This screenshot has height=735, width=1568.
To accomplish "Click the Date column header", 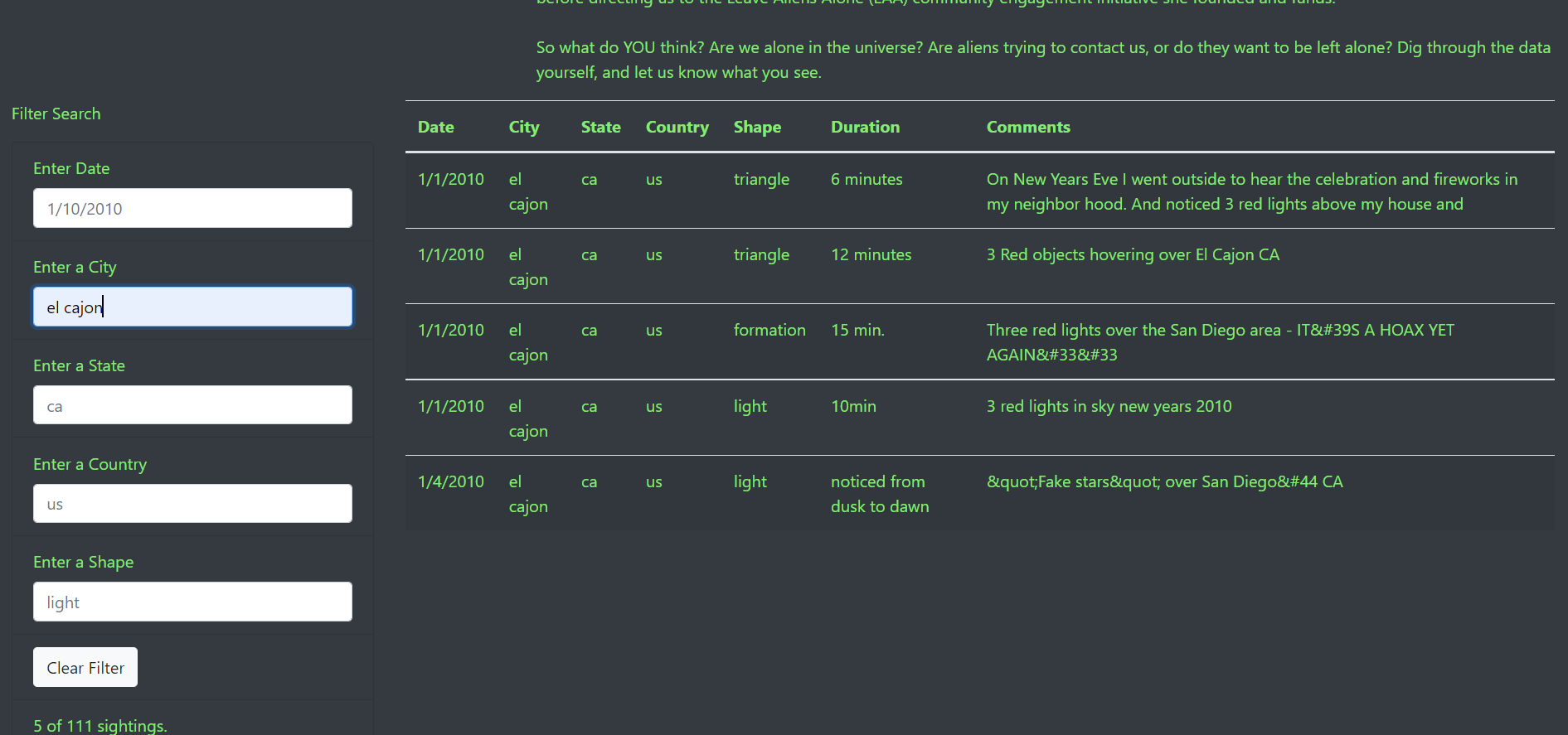I will pos(435,127).
